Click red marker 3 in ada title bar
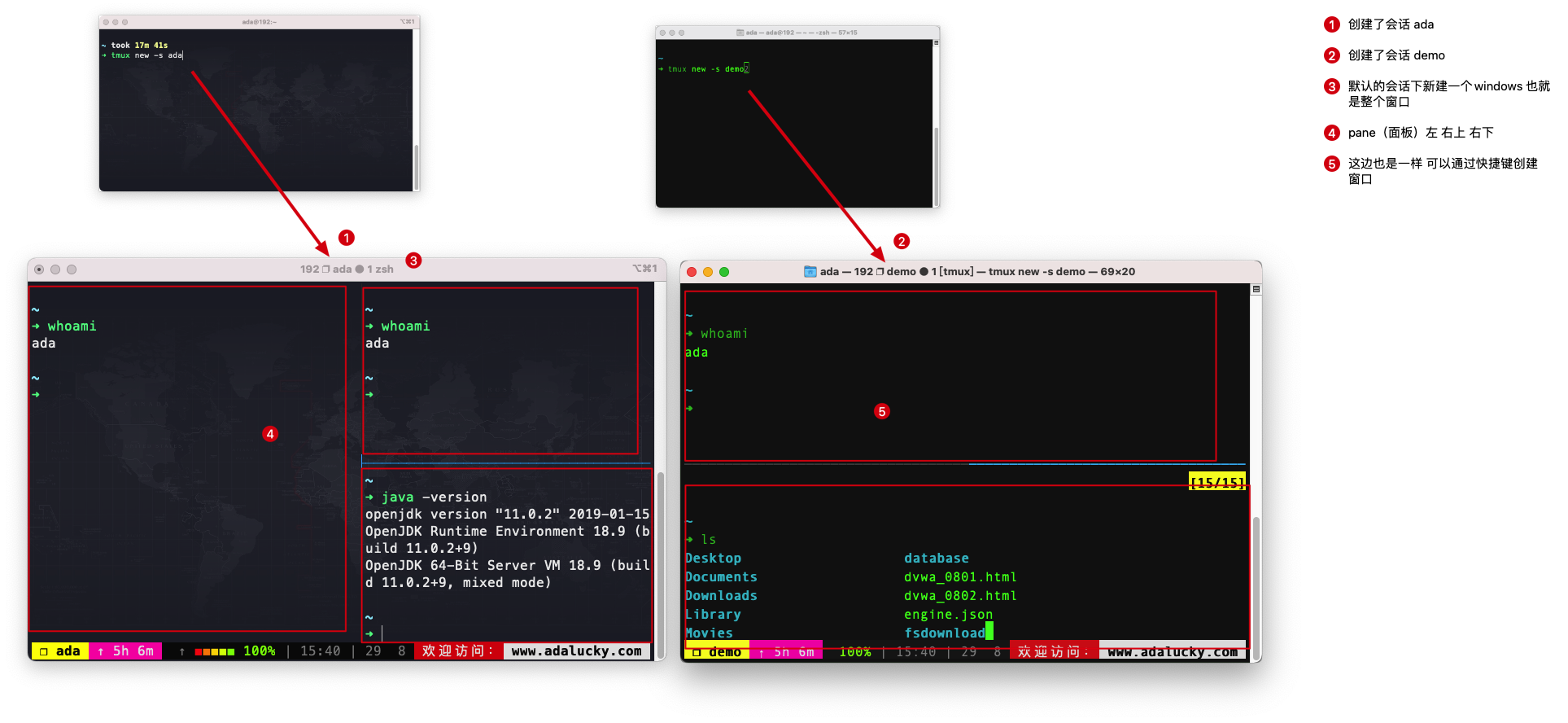Image resolution: width=1568 pixels, height=723 pixels. point(413,261)
